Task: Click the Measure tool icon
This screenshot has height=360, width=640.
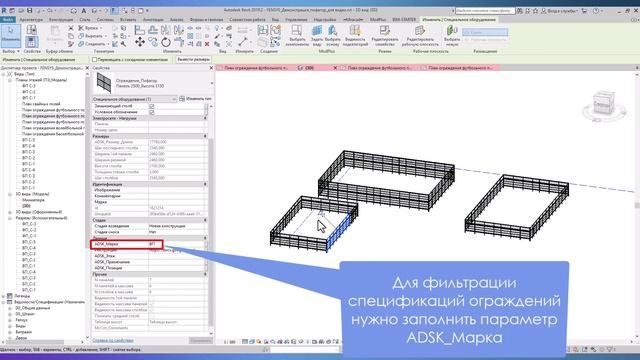Action: [243, 41]
